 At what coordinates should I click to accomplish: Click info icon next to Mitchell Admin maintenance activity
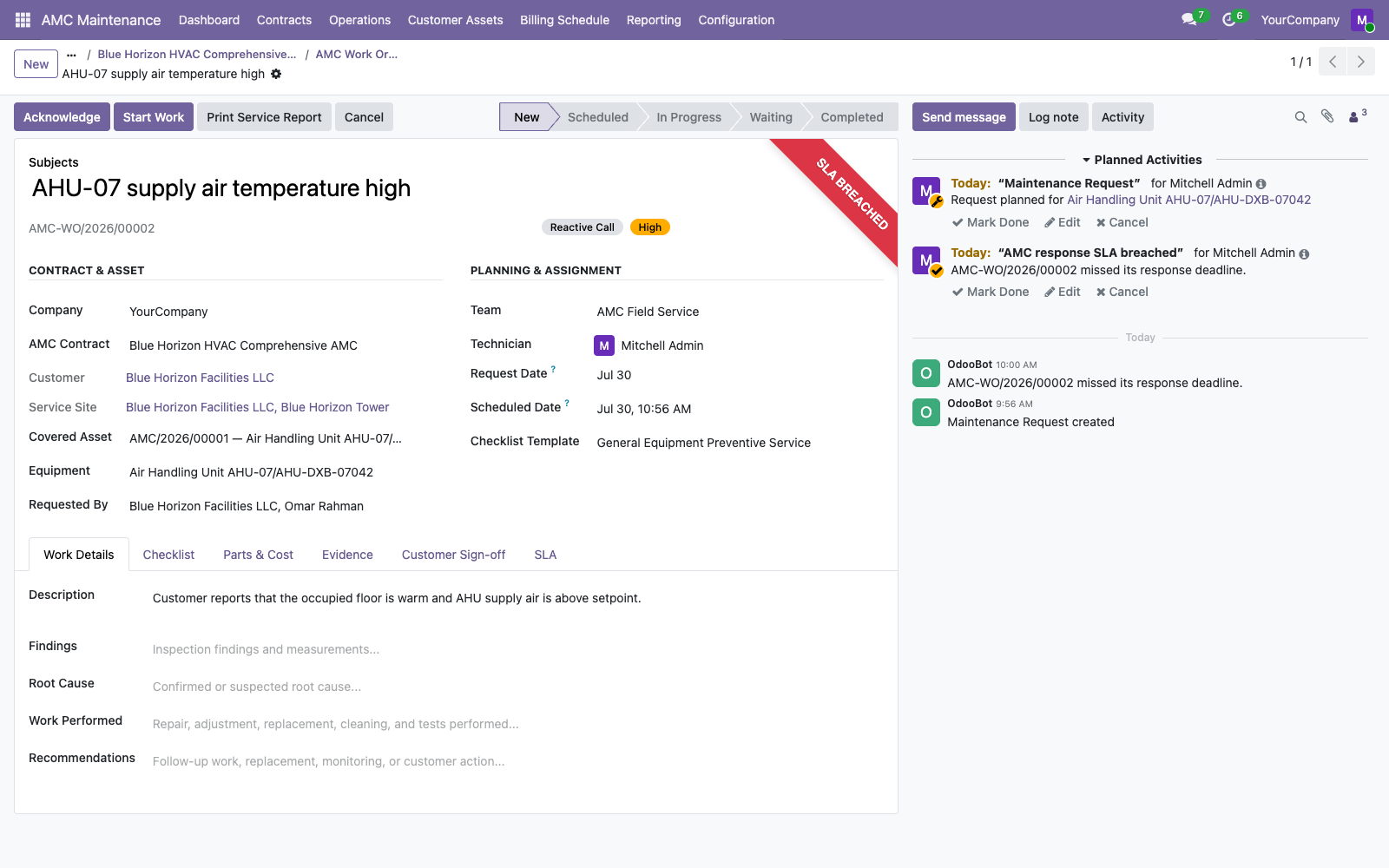coord(1261,184)
